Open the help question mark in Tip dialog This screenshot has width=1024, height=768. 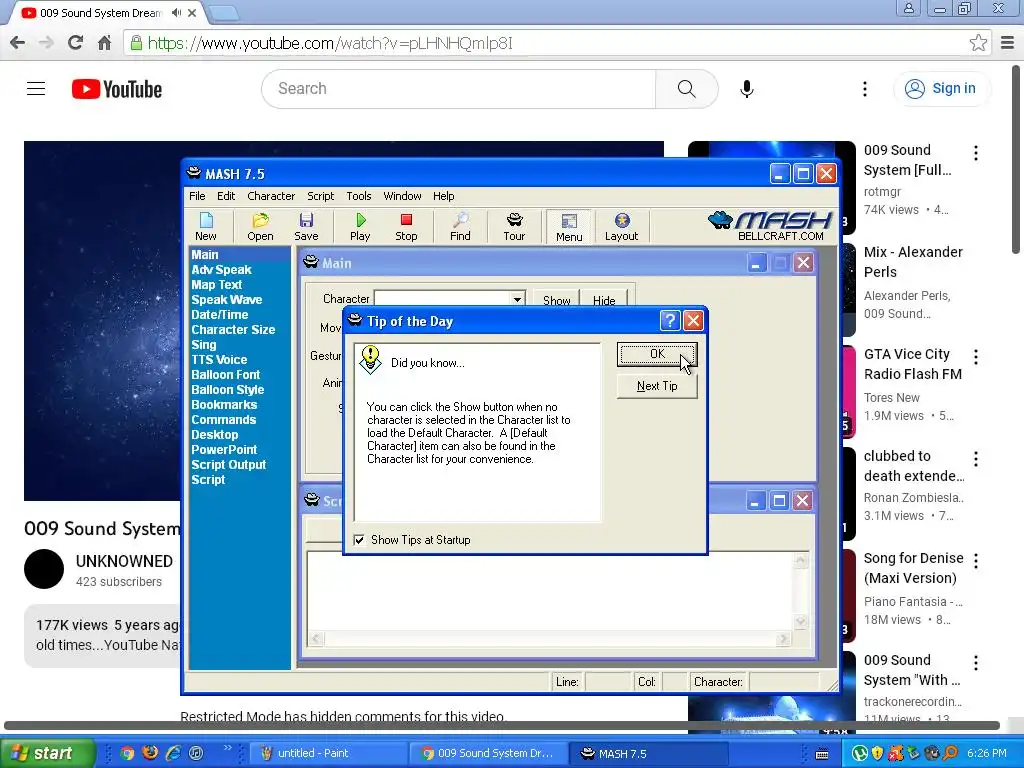pyautogui.click(x=669, y=321)
